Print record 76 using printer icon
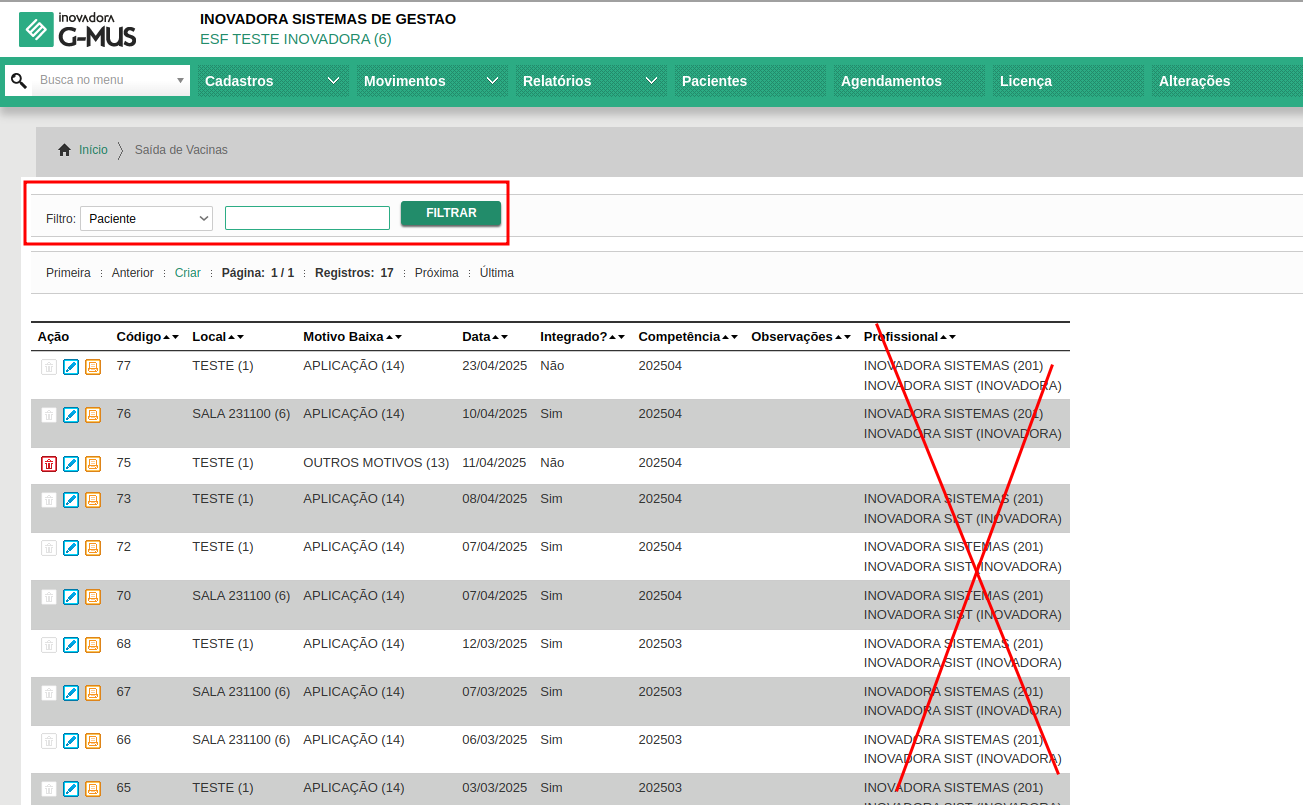The height and width of the screenshot is (805, 1303). click(x=93, y=415)
